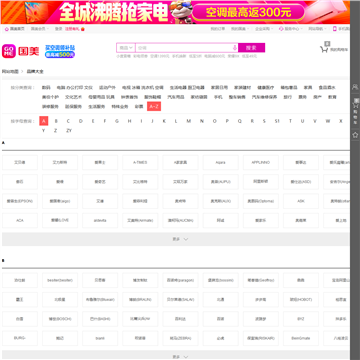Click the air-conditioner subsidy promo badge
This screenshot has height=360, width=360.
click(60, 51)
